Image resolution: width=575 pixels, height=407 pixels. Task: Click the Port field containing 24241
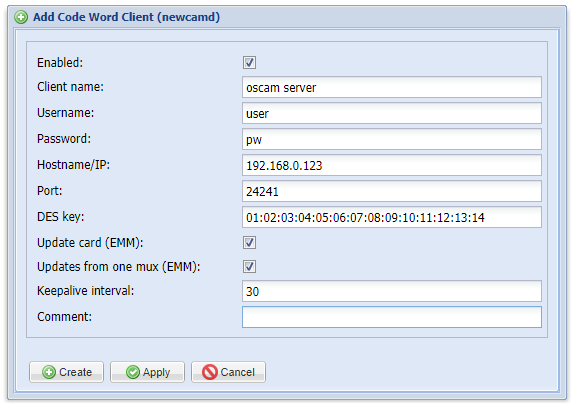pyautogui.click(x=392, y=191)
